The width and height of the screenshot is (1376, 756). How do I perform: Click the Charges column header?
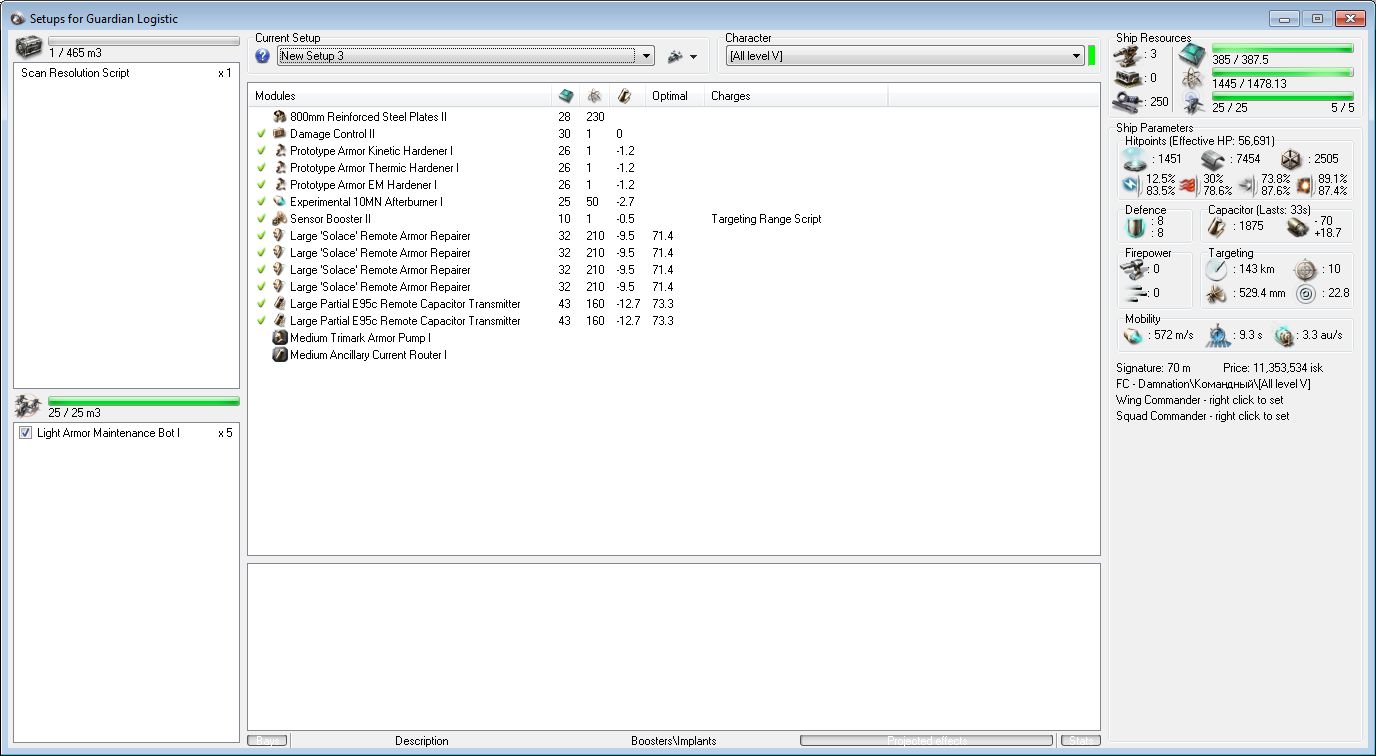(x=796, y=96)
